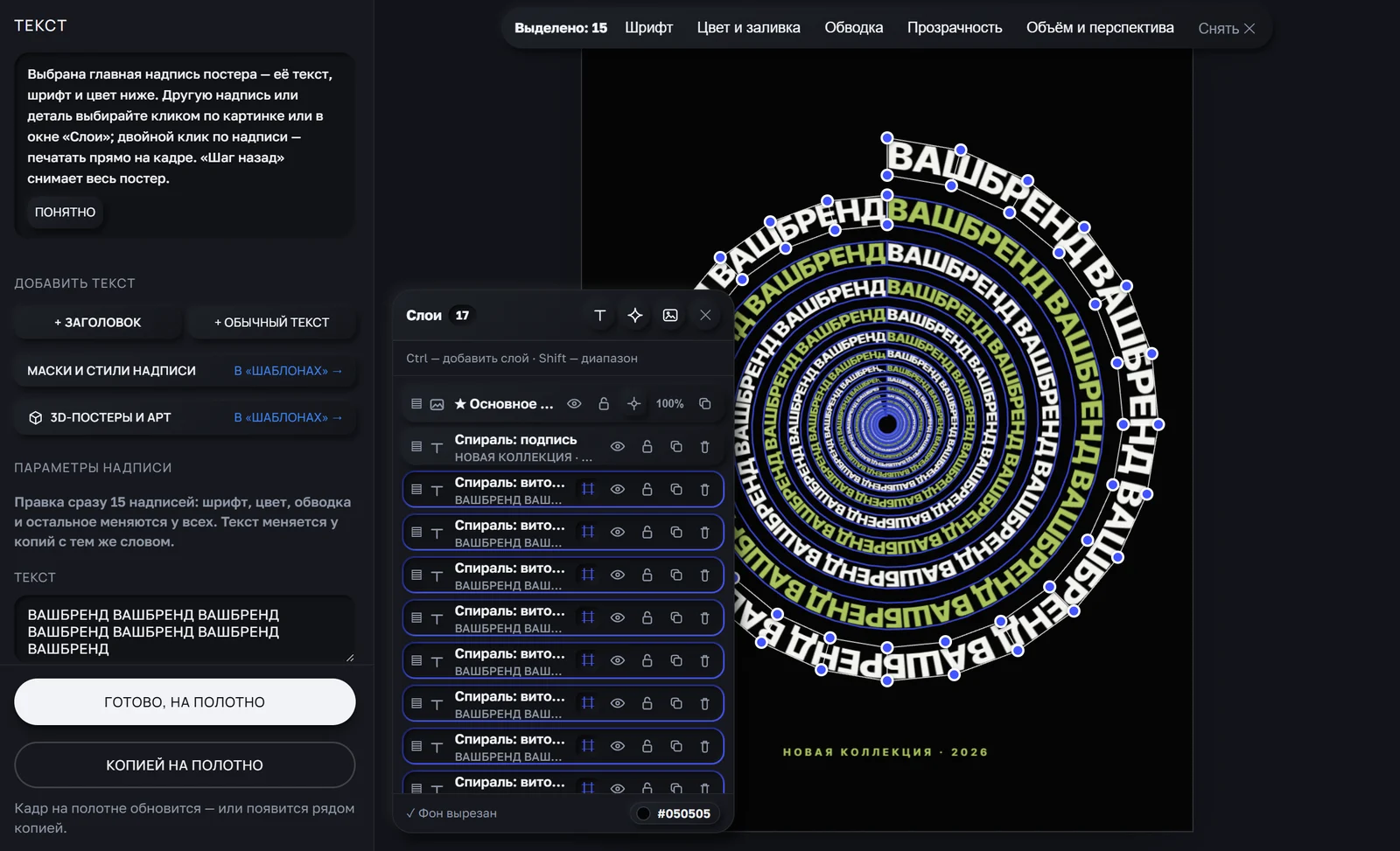
Task: Click the cube icon beside 3D-ПОСТЕРЫ И АРТ
Action: [x=36, y=418]
